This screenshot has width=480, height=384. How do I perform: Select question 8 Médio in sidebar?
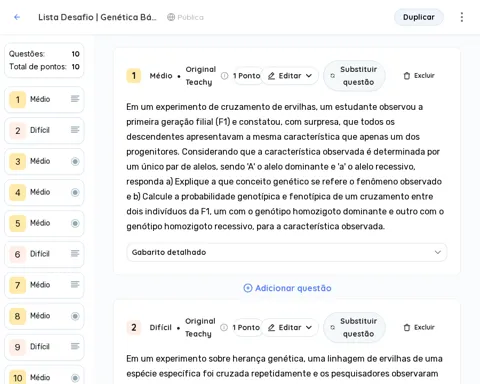pyautogui.click(x=44, y=316)
